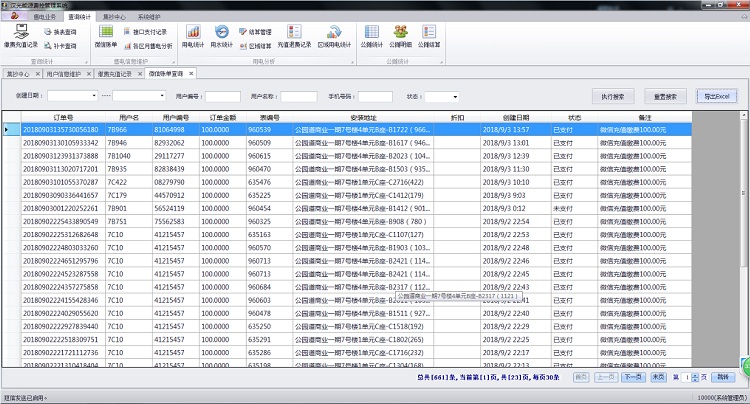Expand the 公摊统计 group launcher
This screenshot has width=750, height=404.
[x=441, y=62]
